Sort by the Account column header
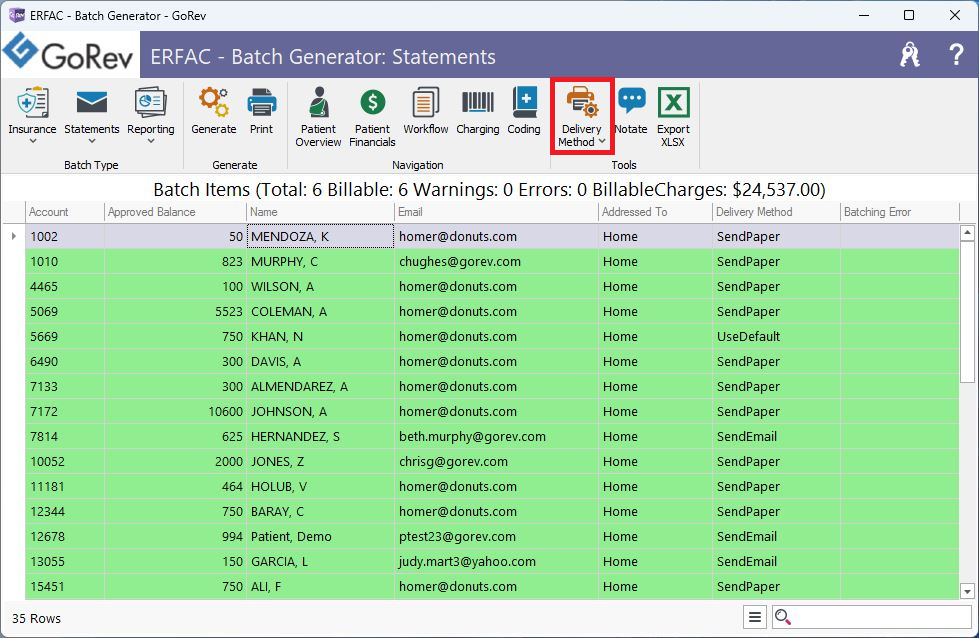 (x=64, y=212)
